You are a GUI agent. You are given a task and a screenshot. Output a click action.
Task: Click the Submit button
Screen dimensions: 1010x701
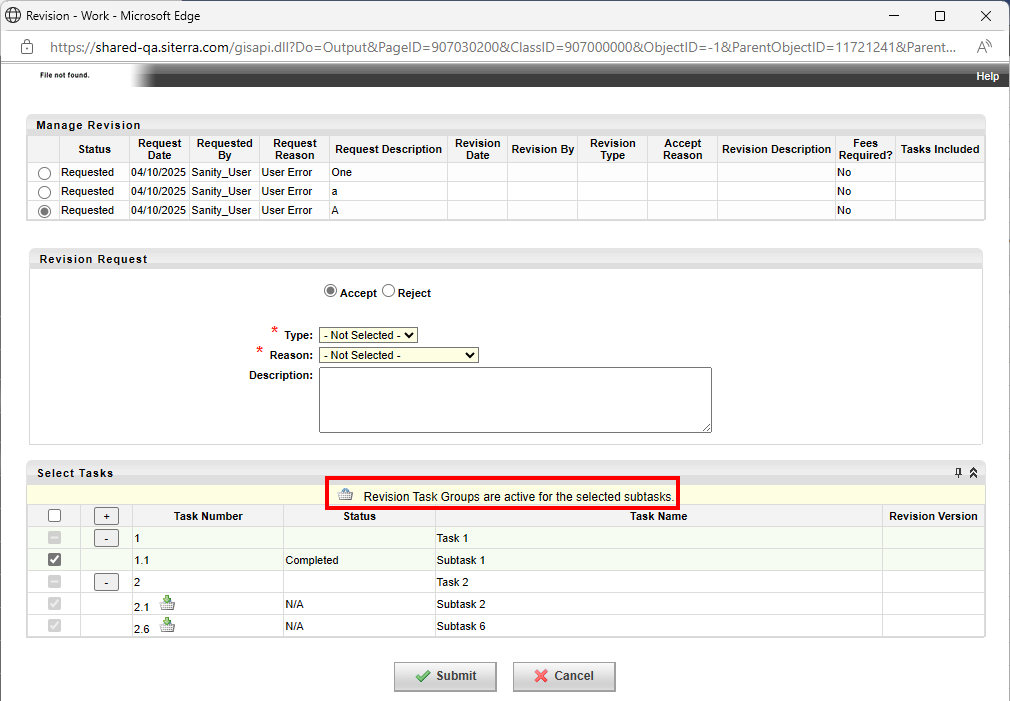[x=445, y=676]
